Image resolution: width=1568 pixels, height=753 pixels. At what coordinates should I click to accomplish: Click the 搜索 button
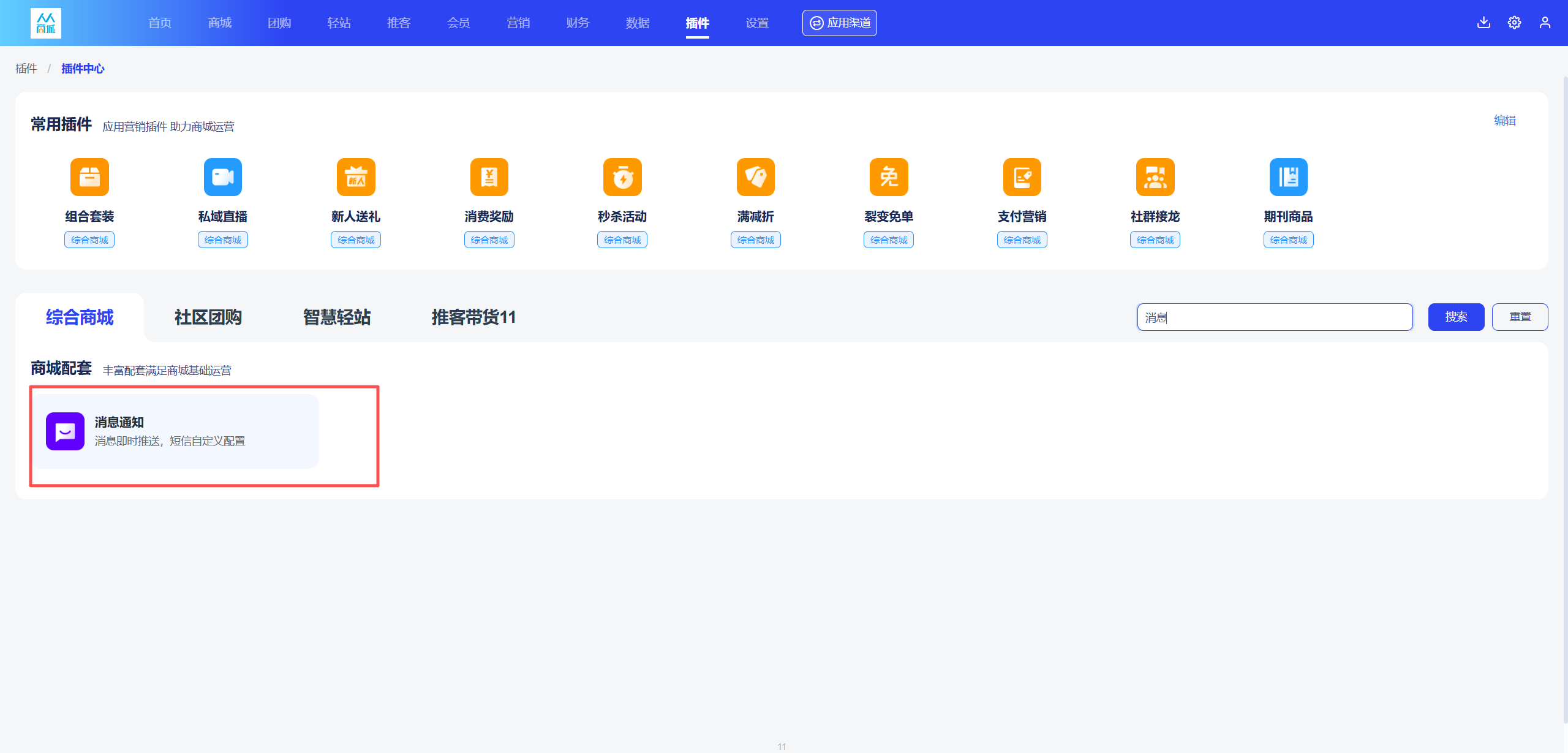point(1457,317)
